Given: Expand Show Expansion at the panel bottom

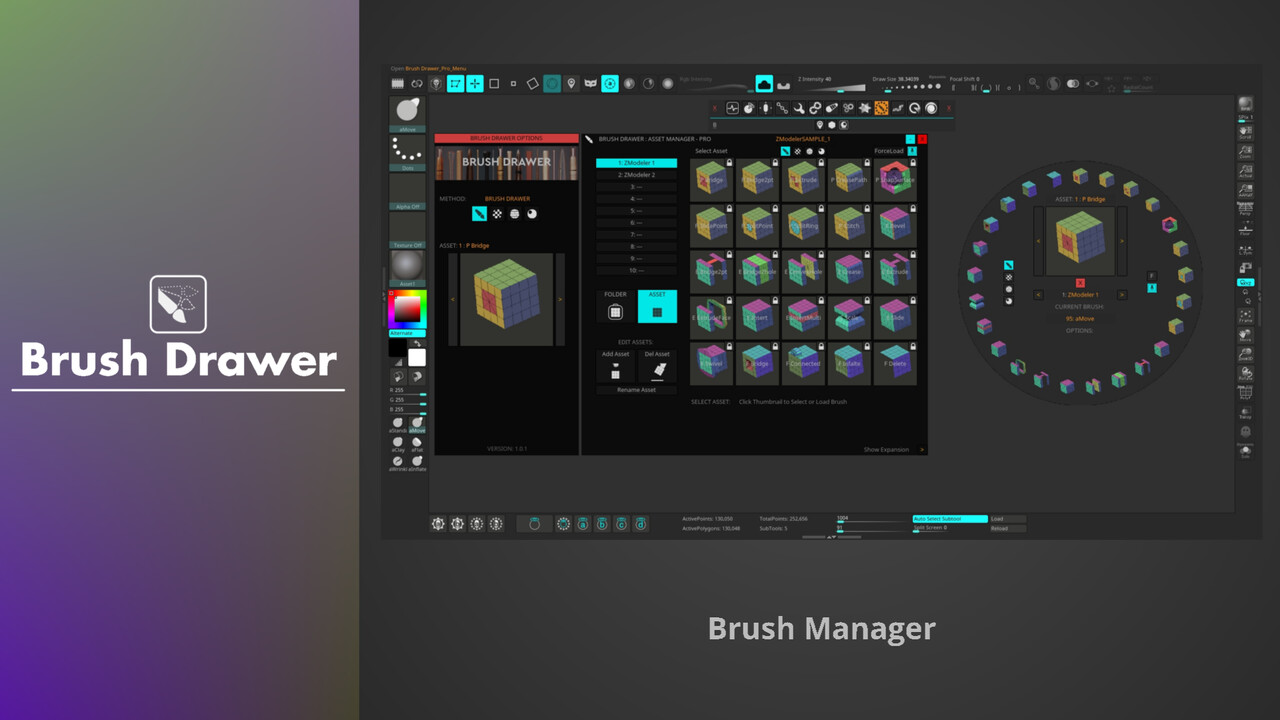Looking at the screenshot, I should click(886, 449).
